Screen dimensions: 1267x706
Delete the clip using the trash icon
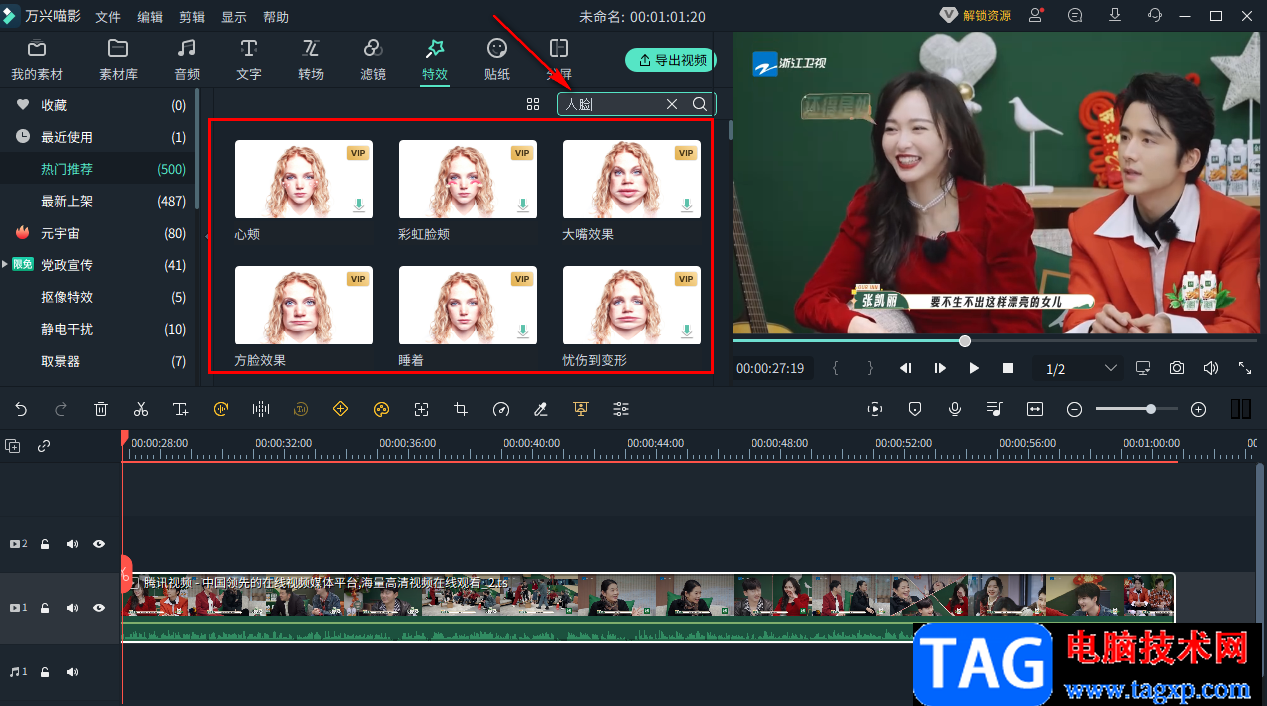click(x=101, y=409)
